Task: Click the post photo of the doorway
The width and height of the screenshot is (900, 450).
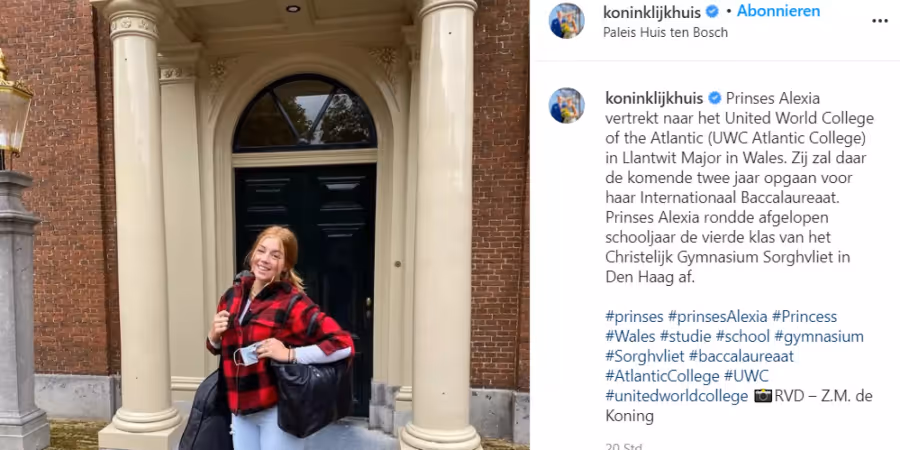Action: click(x=265, y=225)
